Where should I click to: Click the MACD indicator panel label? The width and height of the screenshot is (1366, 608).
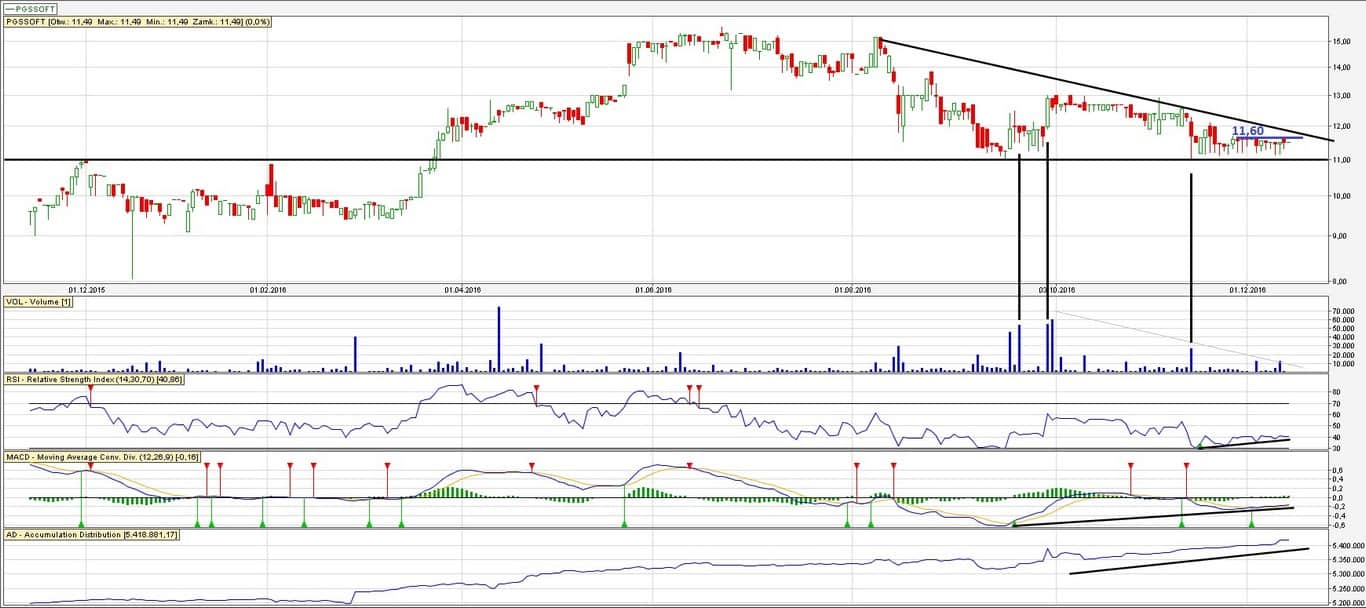[x=102, y=457]
